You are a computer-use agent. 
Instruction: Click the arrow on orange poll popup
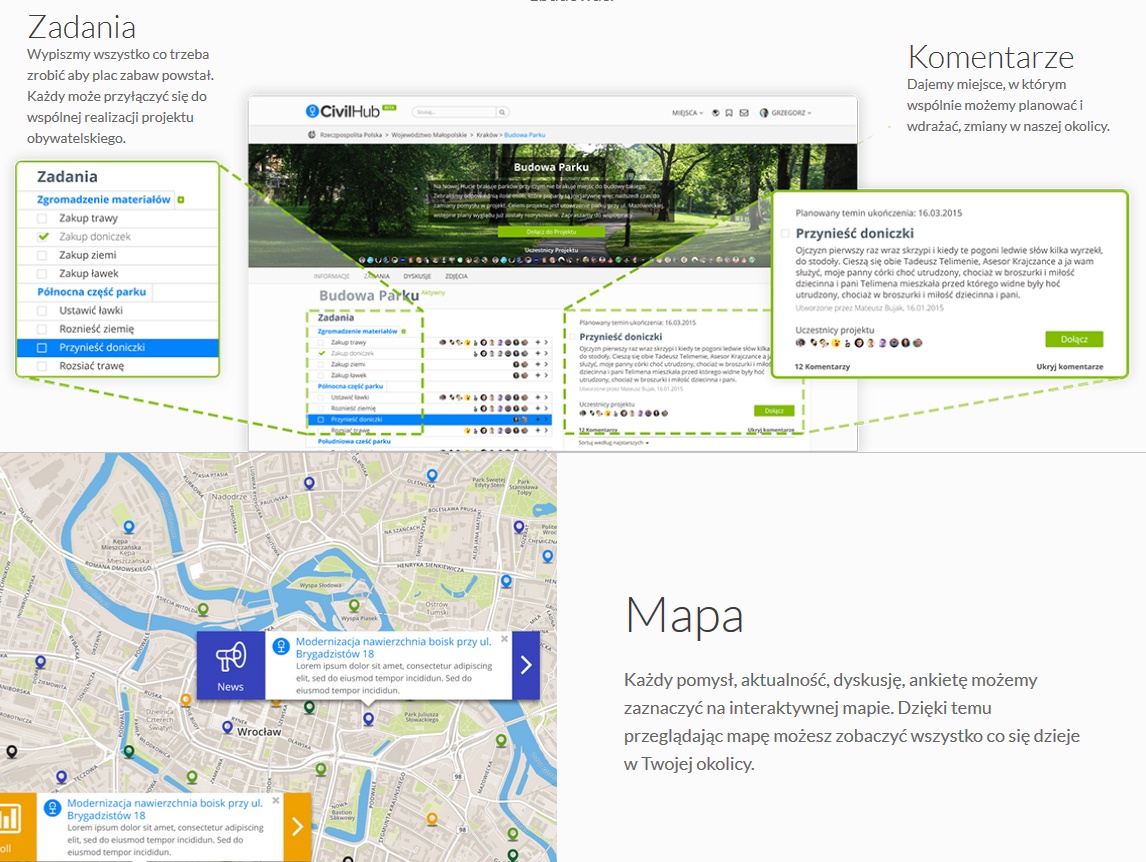click(297, 826)
